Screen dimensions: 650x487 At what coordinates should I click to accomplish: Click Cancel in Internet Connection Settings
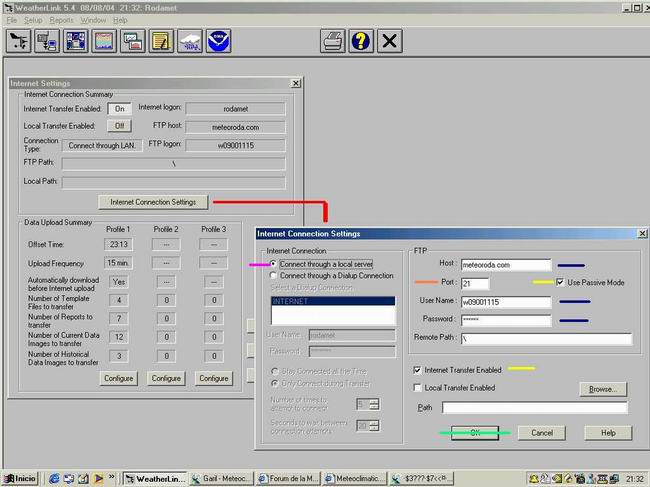tap(542, 433)
